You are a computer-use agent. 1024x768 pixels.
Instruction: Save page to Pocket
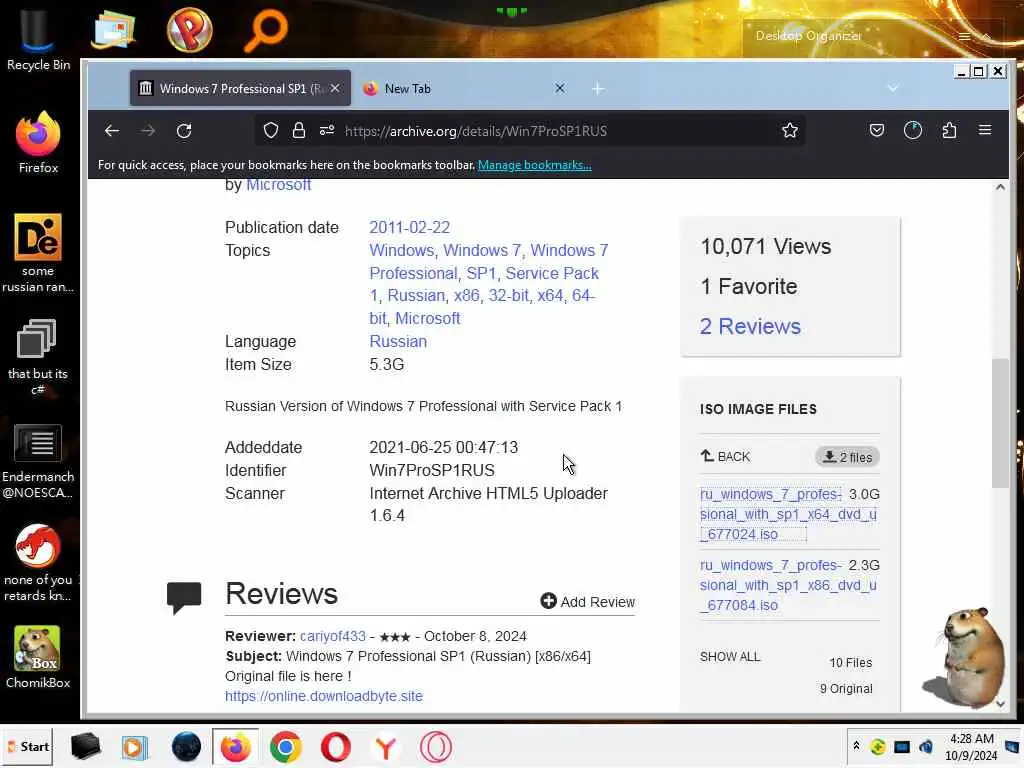click(876, 131)
